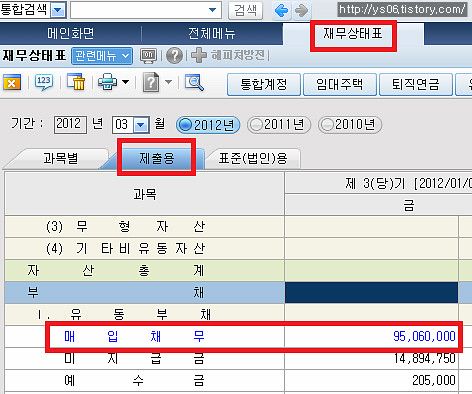Expand the search box dropdown arrow
Screen dimensions: 472x394
coord(212,10)
